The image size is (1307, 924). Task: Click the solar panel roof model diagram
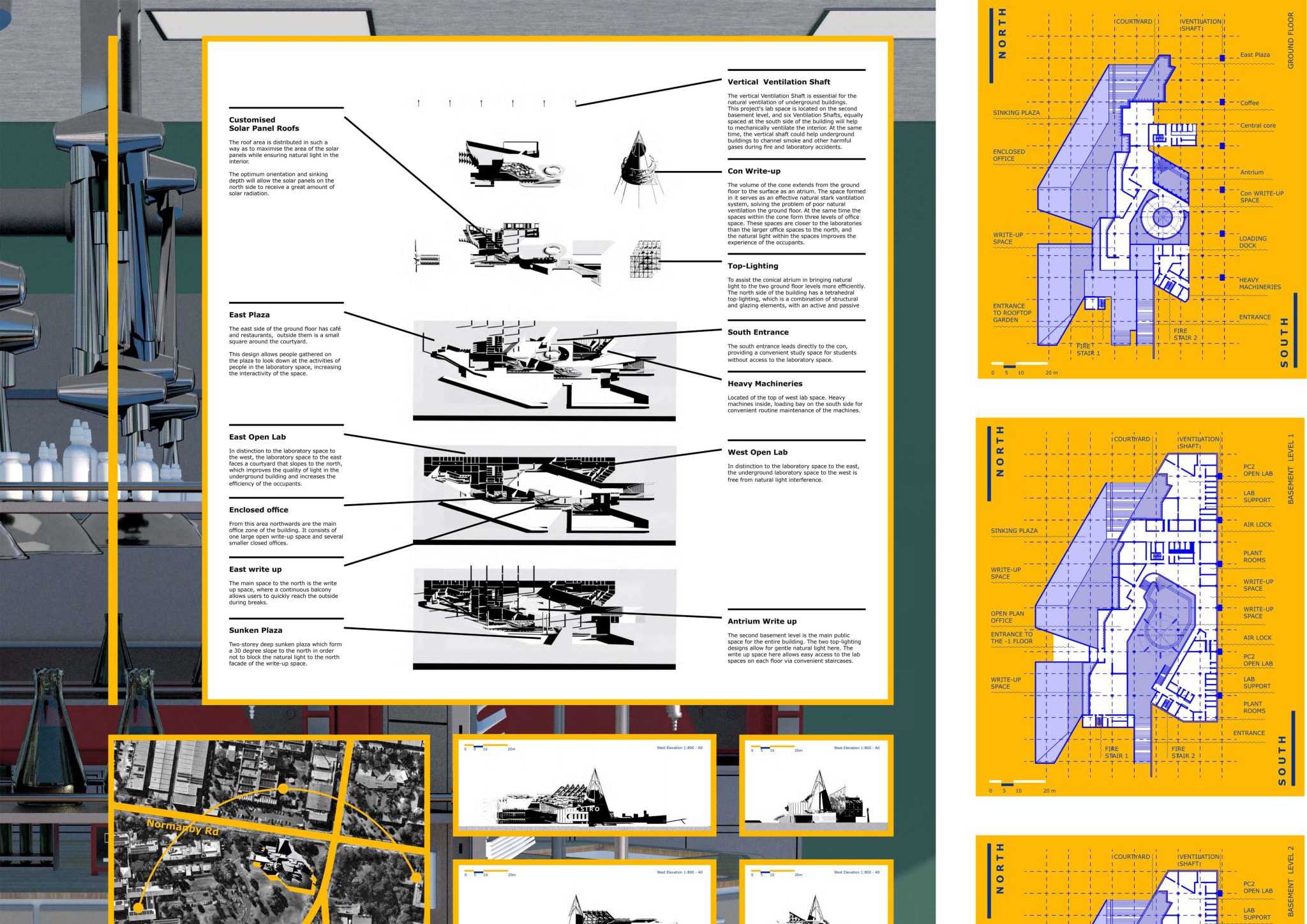511,163
